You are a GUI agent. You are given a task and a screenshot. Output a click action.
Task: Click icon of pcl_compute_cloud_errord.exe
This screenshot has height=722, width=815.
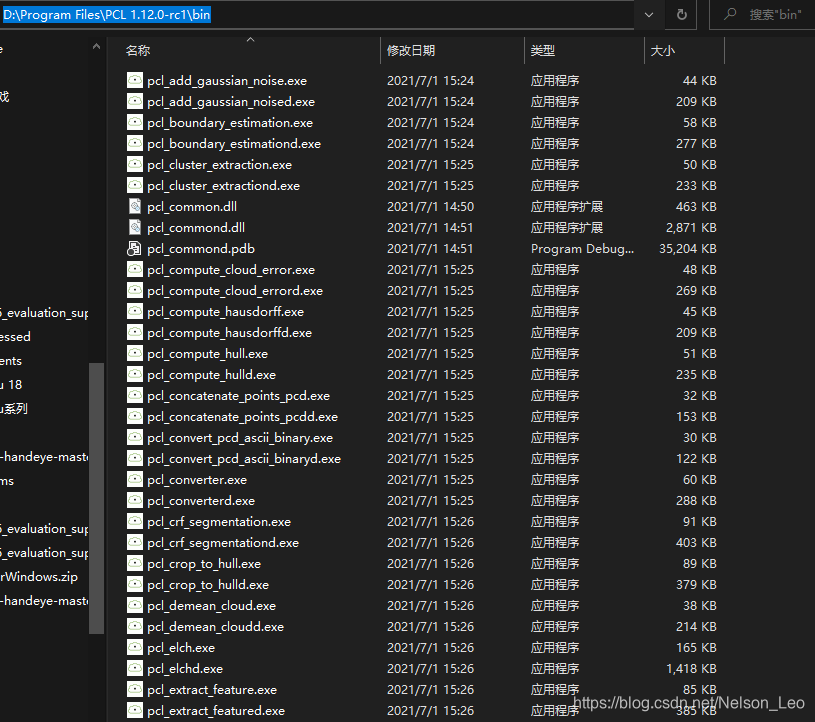point(135,291)
